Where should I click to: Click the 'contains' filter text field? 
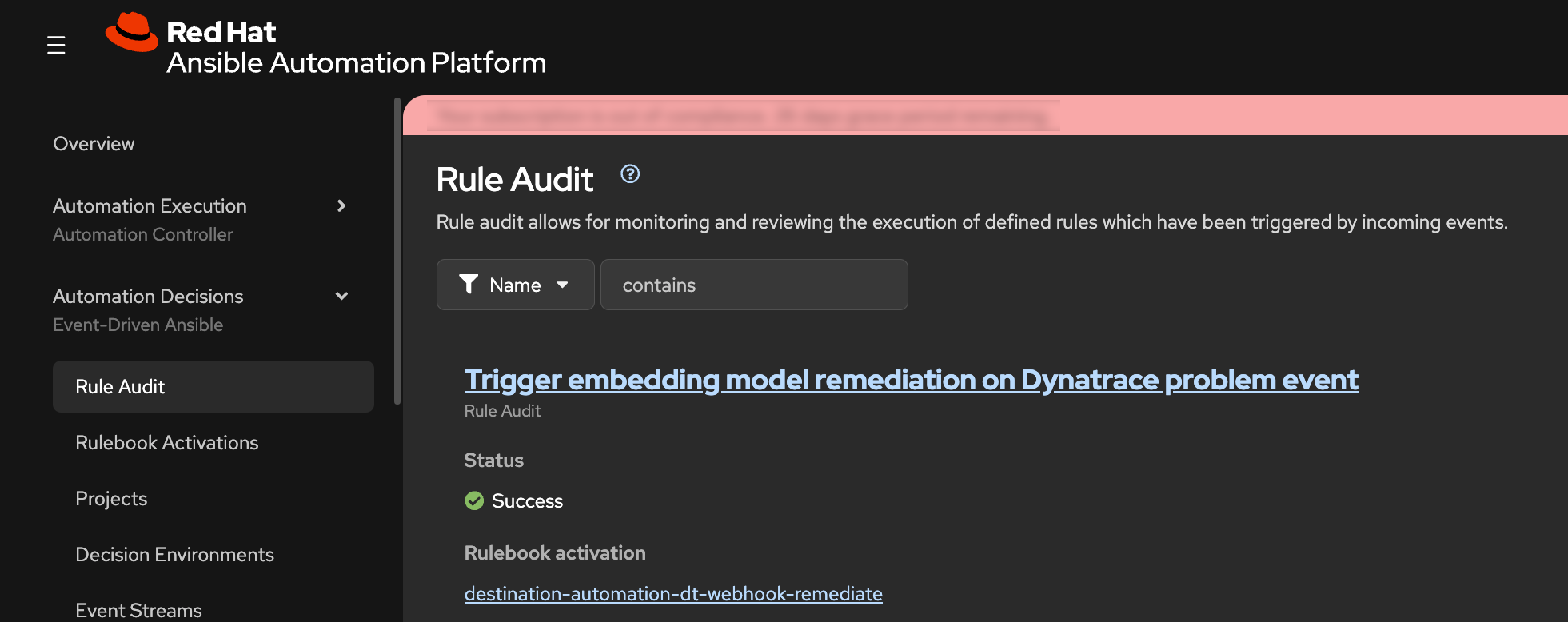pos(753,285)
